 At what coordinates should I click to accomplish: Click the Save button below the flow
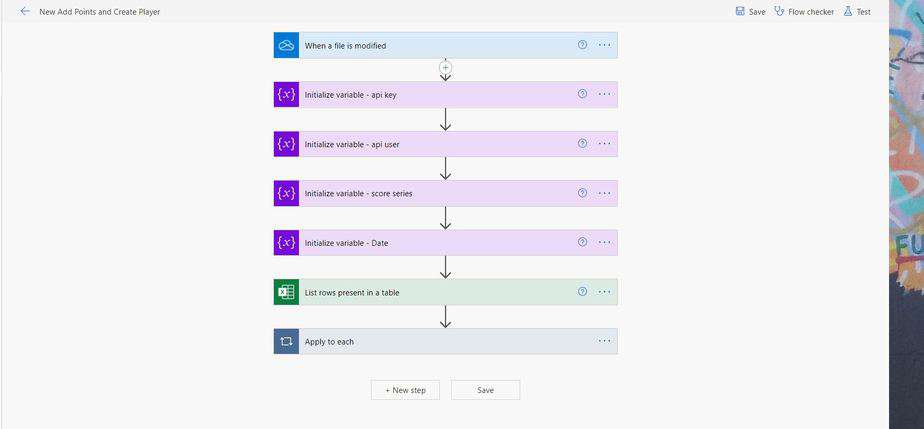(486, 390)
